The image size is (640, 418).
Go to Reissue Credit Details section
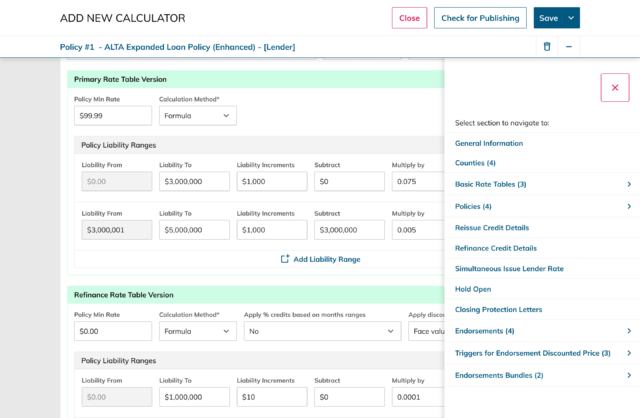491,227
